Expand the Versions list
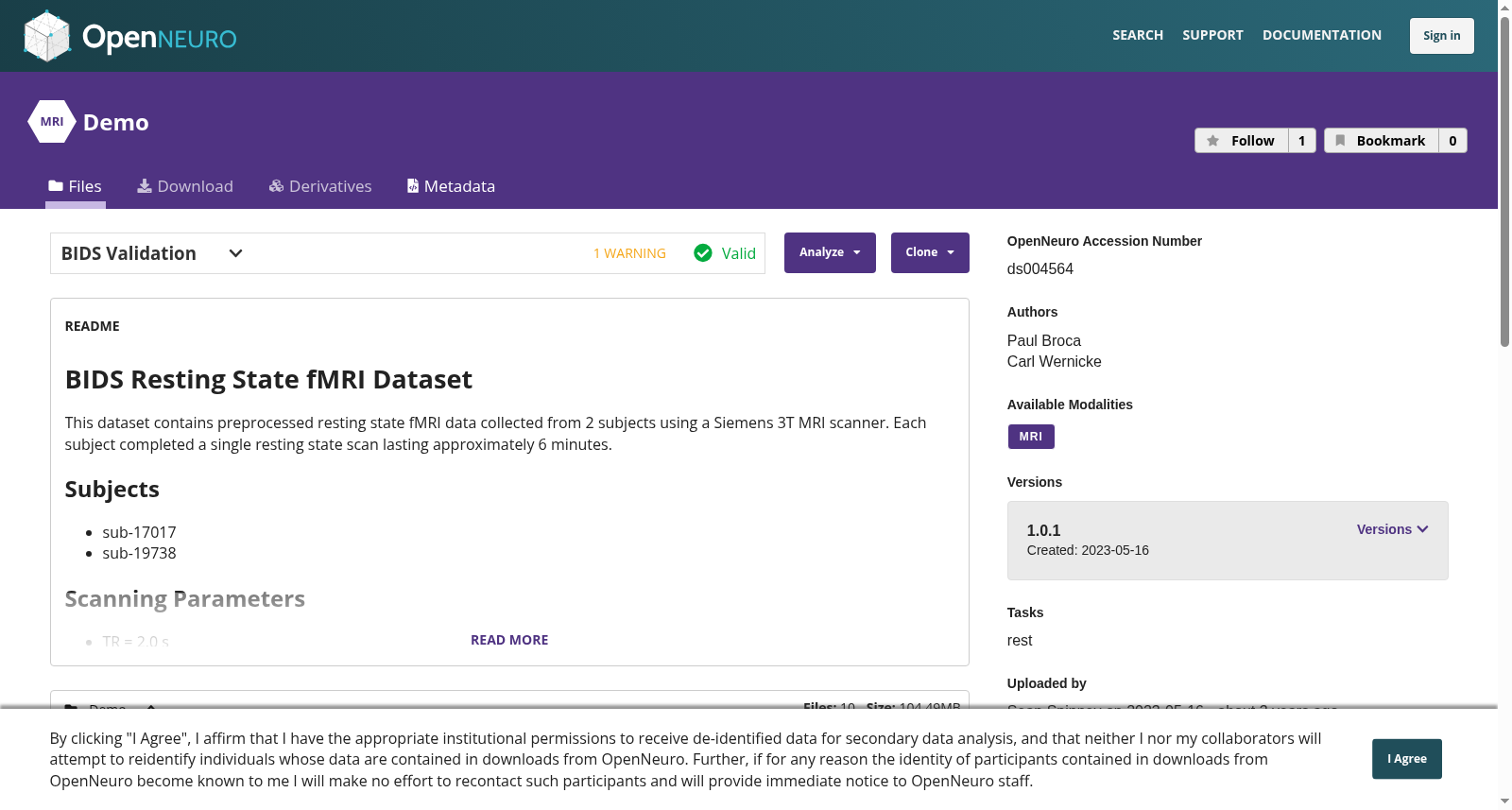The height and width of the screenshot is (810, 1512). [x=1393, y=529]
